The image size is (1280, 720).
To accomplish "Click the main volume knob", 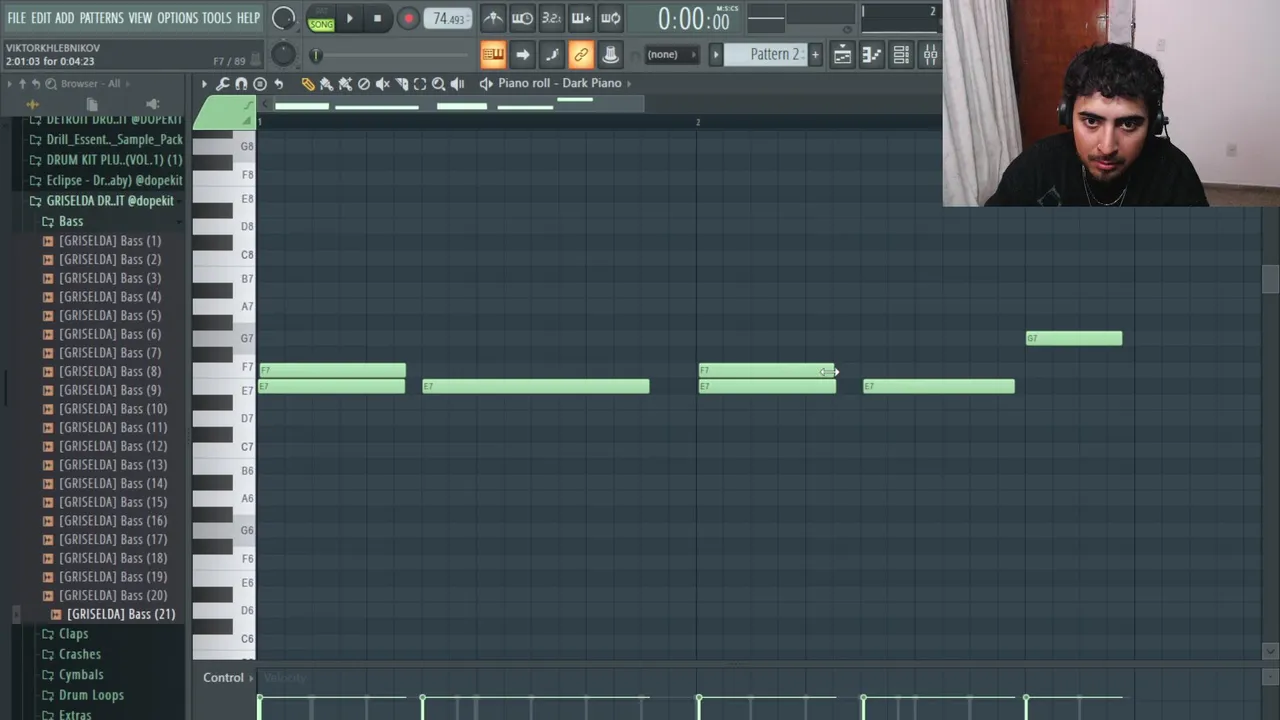I will (x=284, y=18).
